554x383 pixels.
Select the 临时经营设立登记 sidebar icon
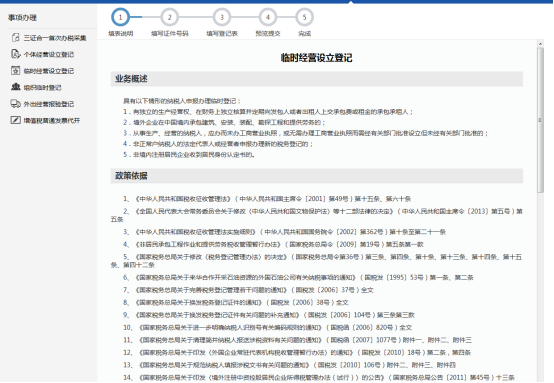click(15, 71)
